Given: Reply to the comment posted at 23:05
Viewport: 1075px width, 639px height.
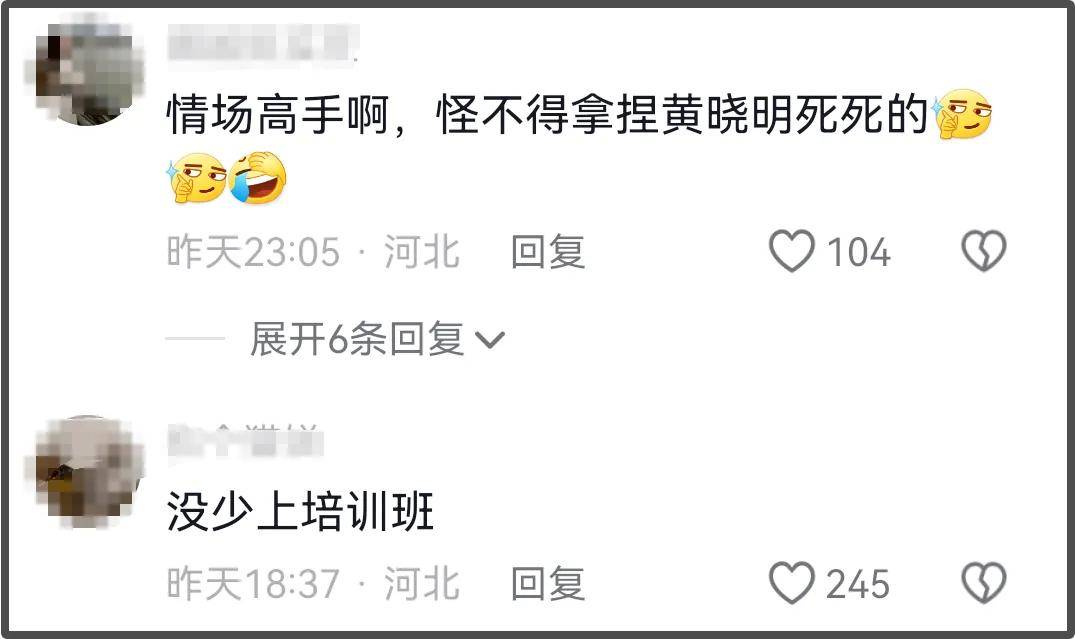Looking at the screenshot, I should point(548,251).
